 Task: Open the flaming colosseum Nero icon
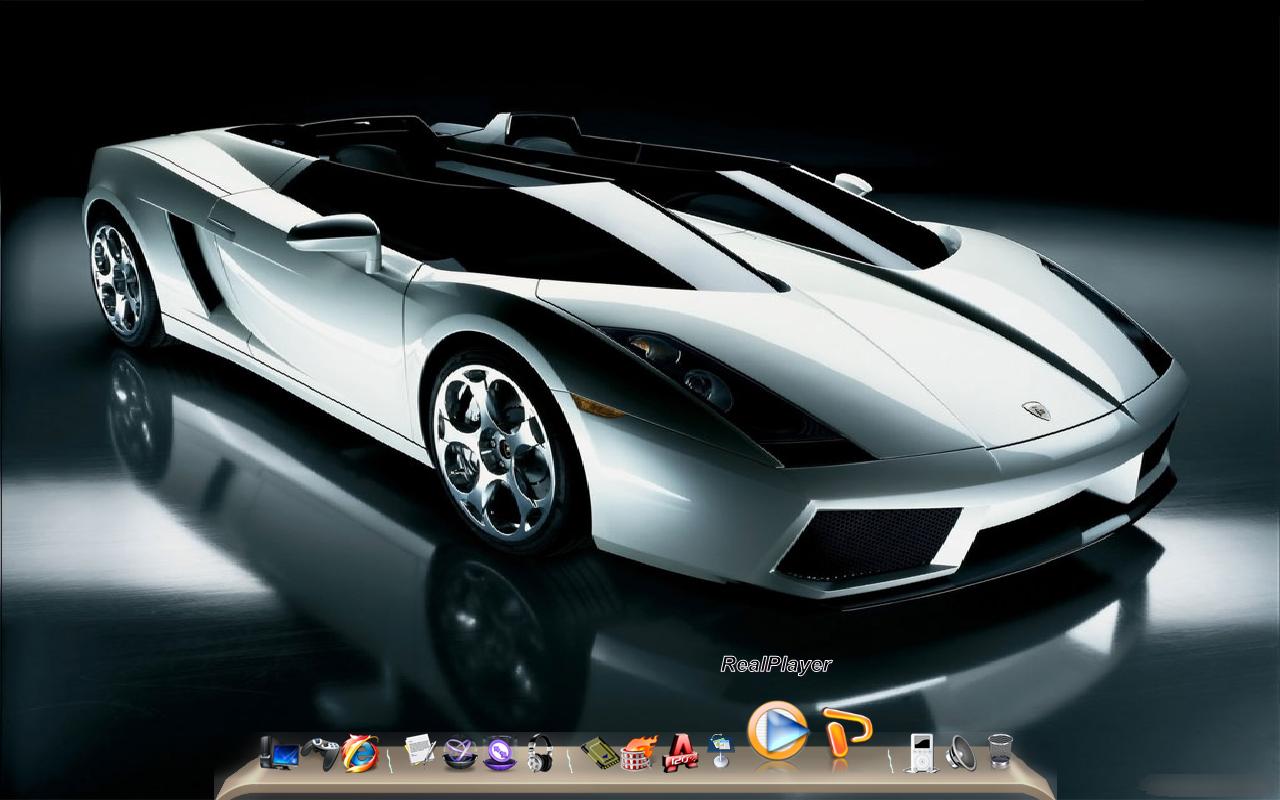[639, 752]
